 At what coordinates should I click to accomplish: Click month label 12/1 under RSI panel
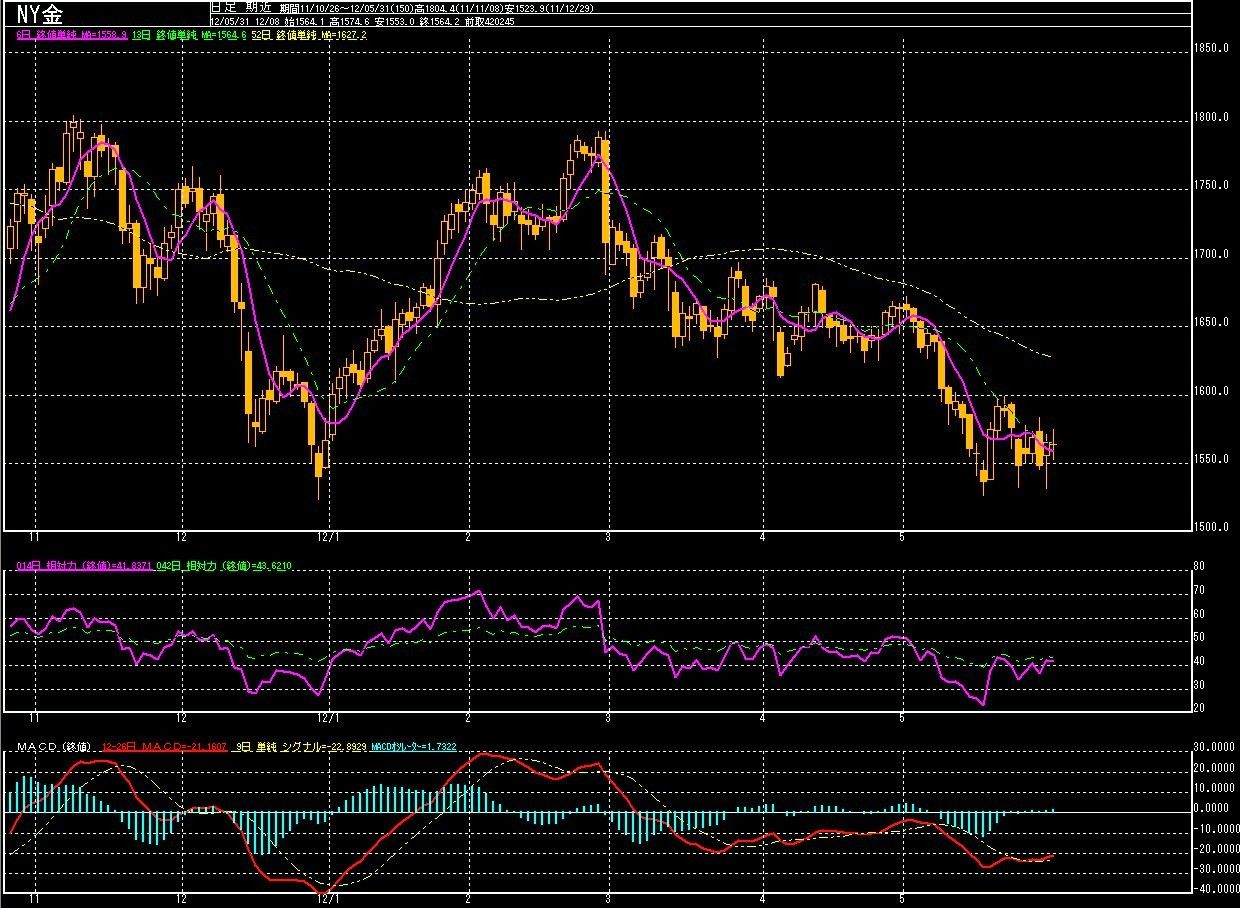tap(329, 717)
